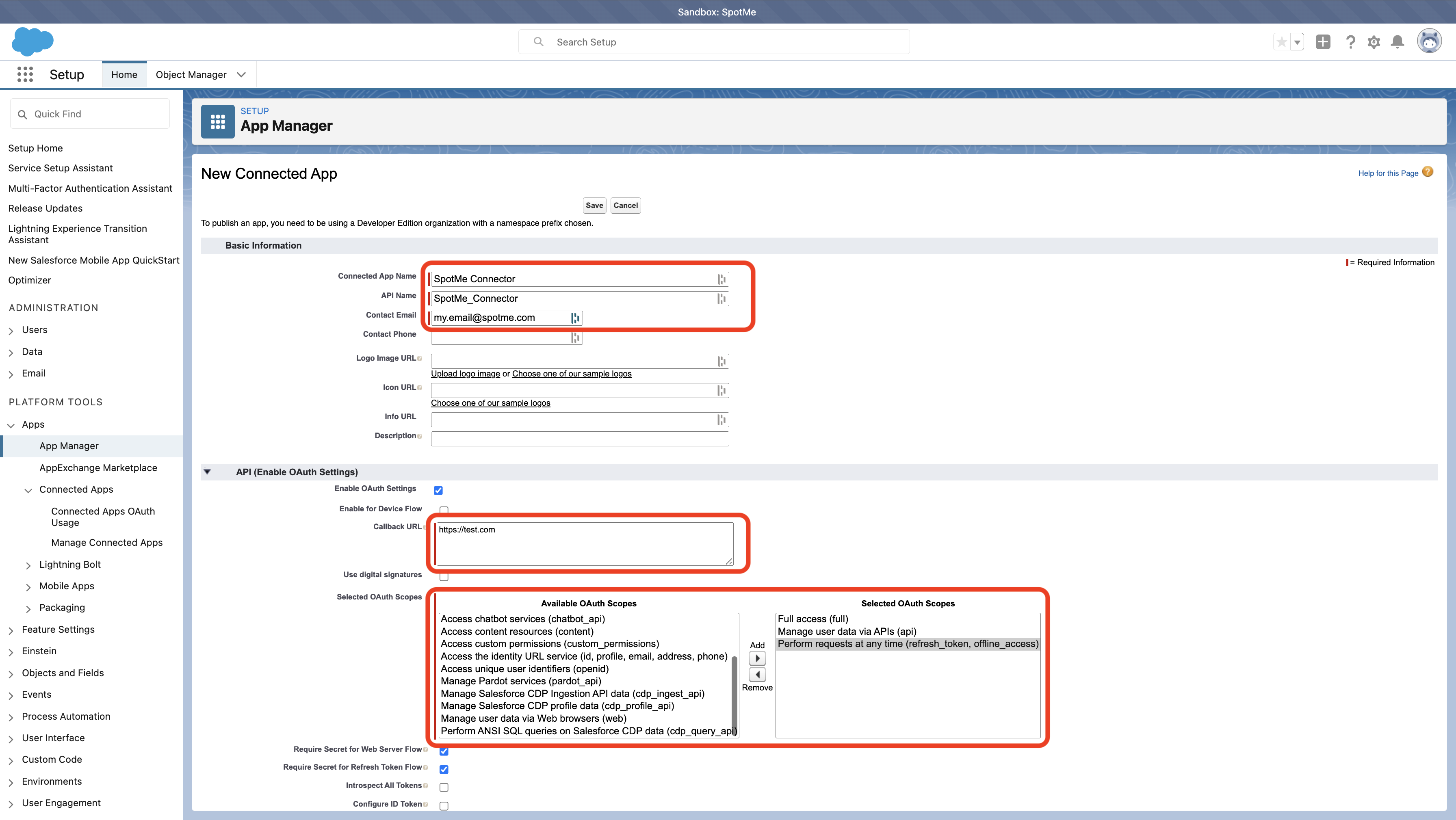Open the App Launcher dots grid
1456x820 pixels.
pyautogui.click(x=25, y=74)
